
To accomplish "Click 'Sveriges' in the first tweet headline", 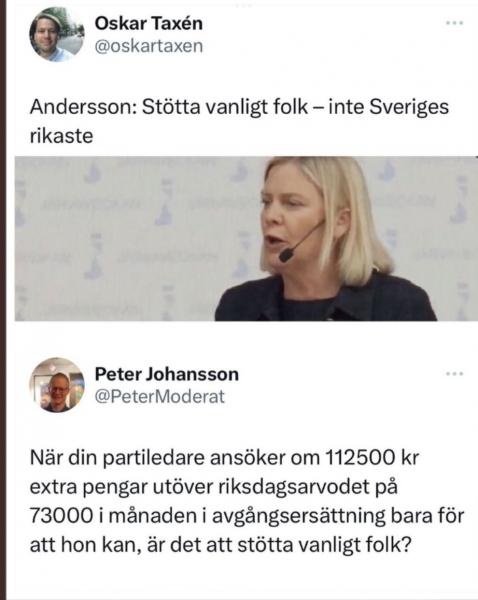I will coord(409,107).
